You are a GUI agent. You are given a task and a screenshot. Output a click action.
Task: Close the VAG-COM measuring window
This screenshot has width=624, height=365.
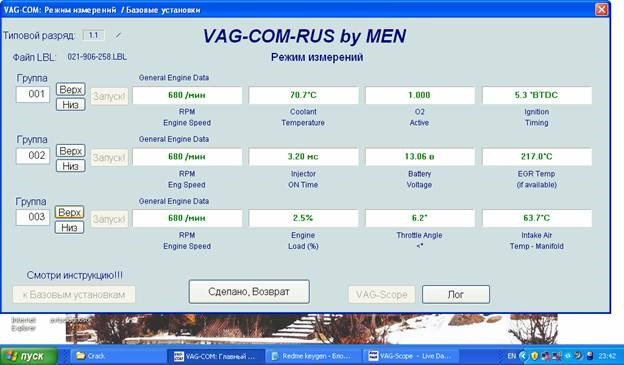[x=601, y=10]
